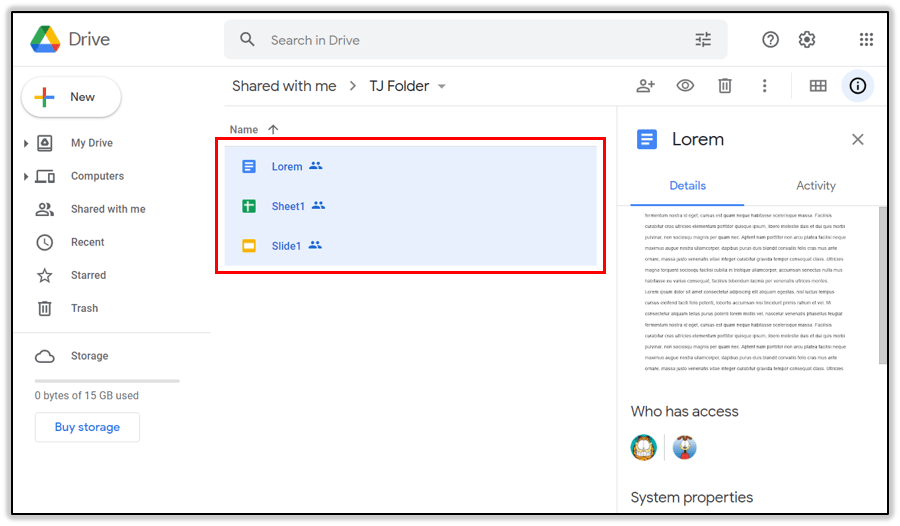Reverse sort direction arrow beside Name

coord(273,130)
